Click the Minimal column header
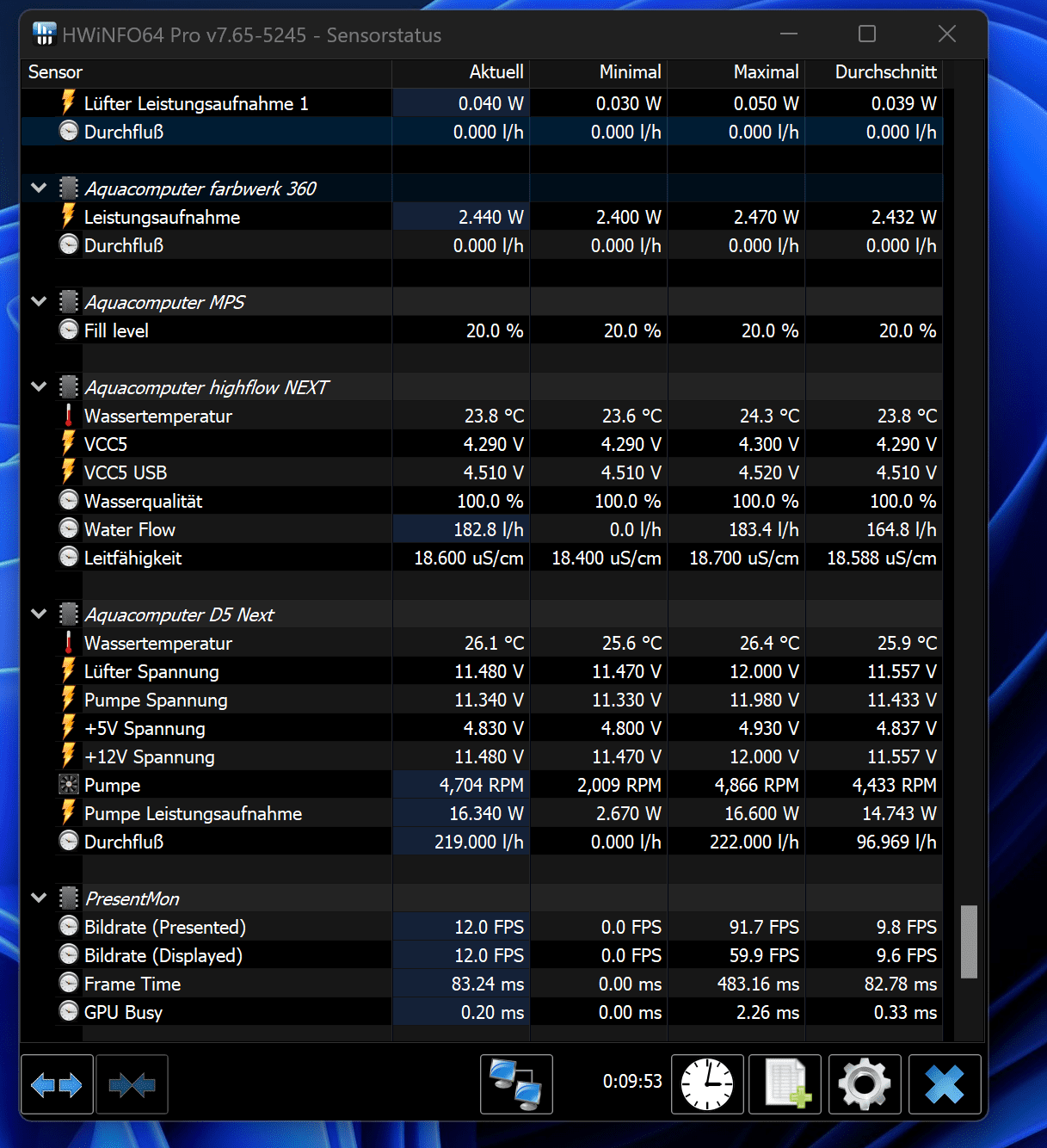This screenshot has width=1047, height=1148. click(599, 72)
